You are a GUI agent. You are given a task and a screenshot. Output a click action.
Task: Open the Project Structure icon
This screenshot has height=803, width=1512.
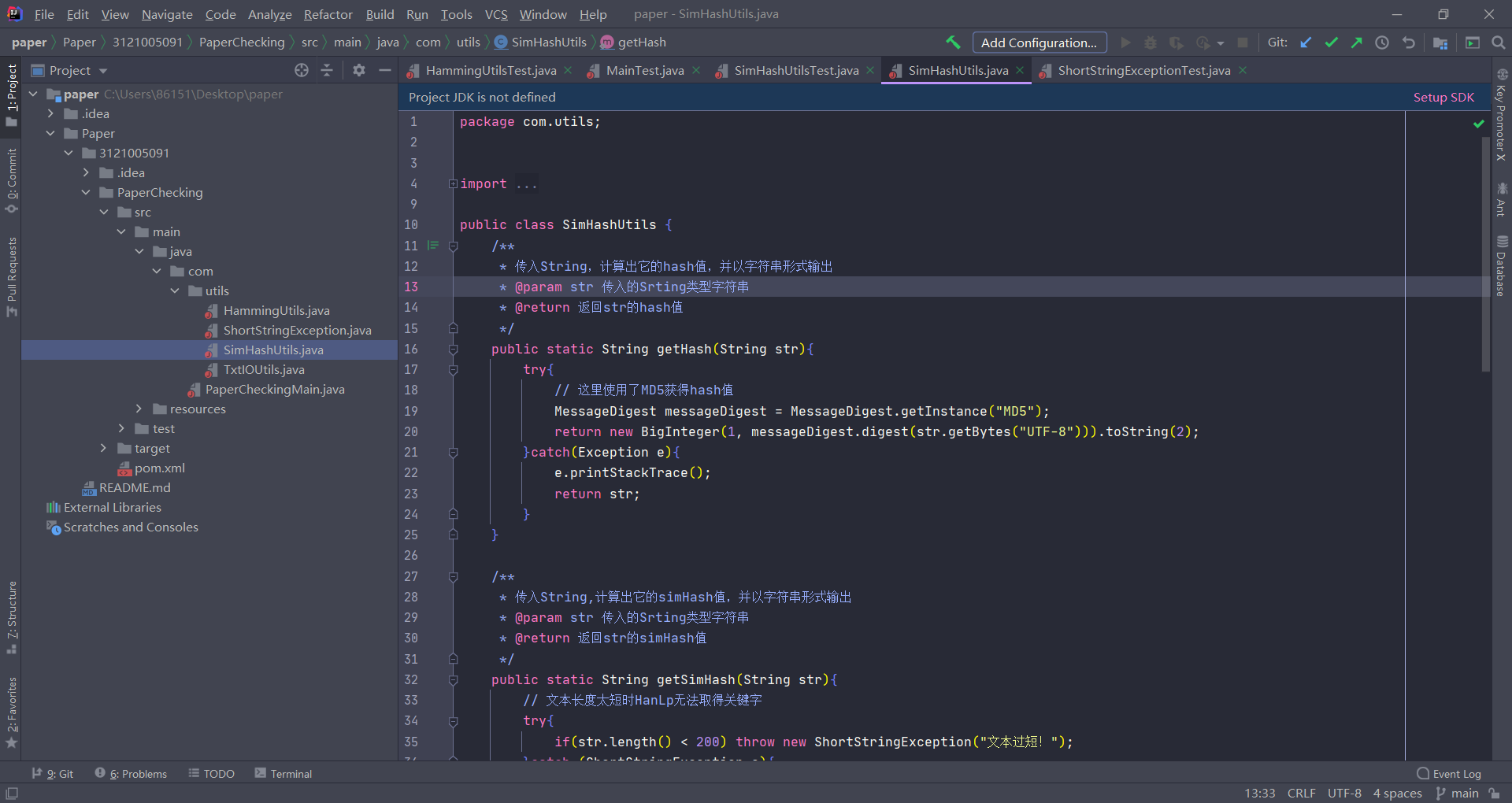[1440, 43]
